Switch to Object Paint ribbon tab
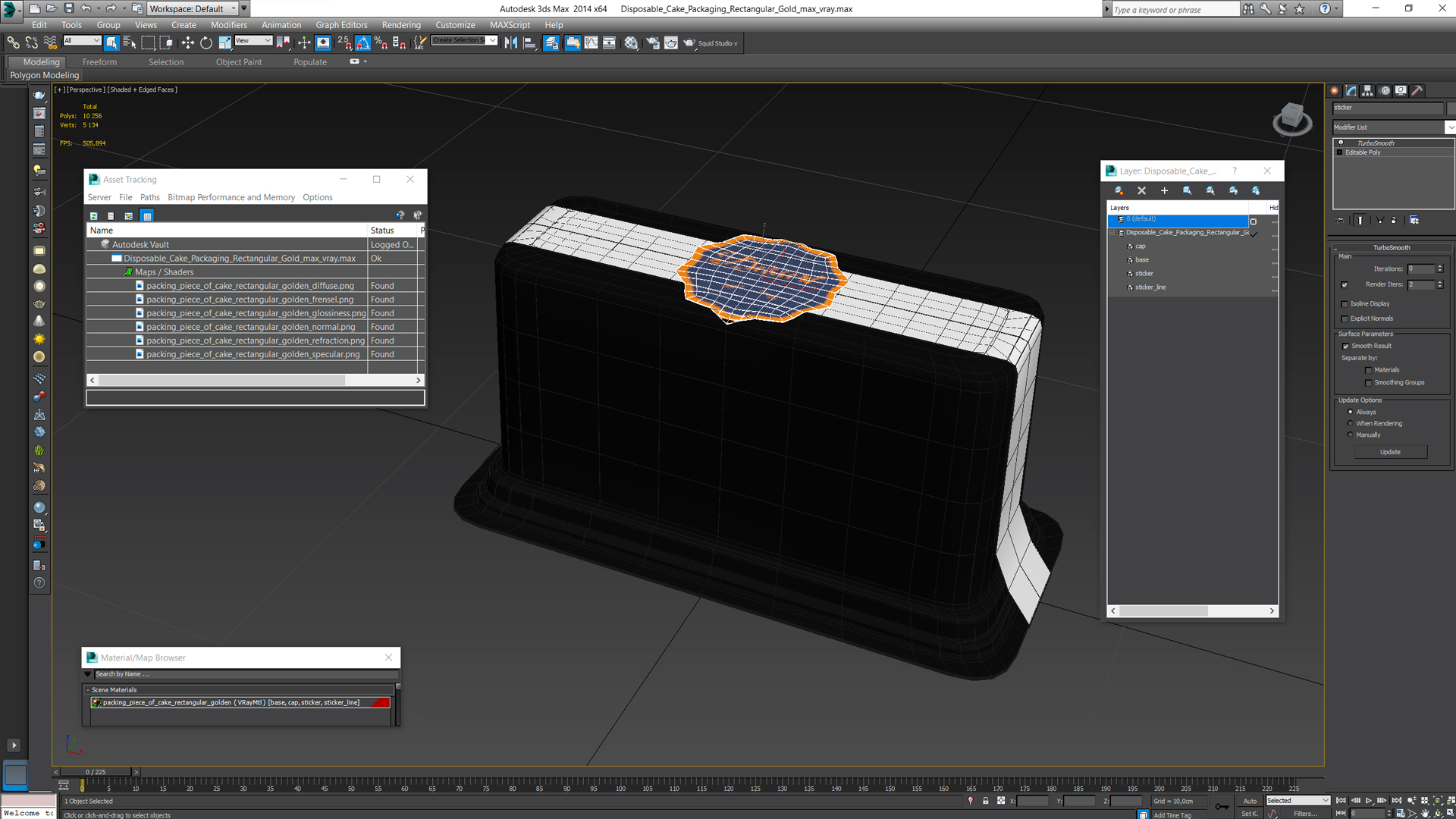This screenshot has height=819, width=1456. (x=238, y=62)
